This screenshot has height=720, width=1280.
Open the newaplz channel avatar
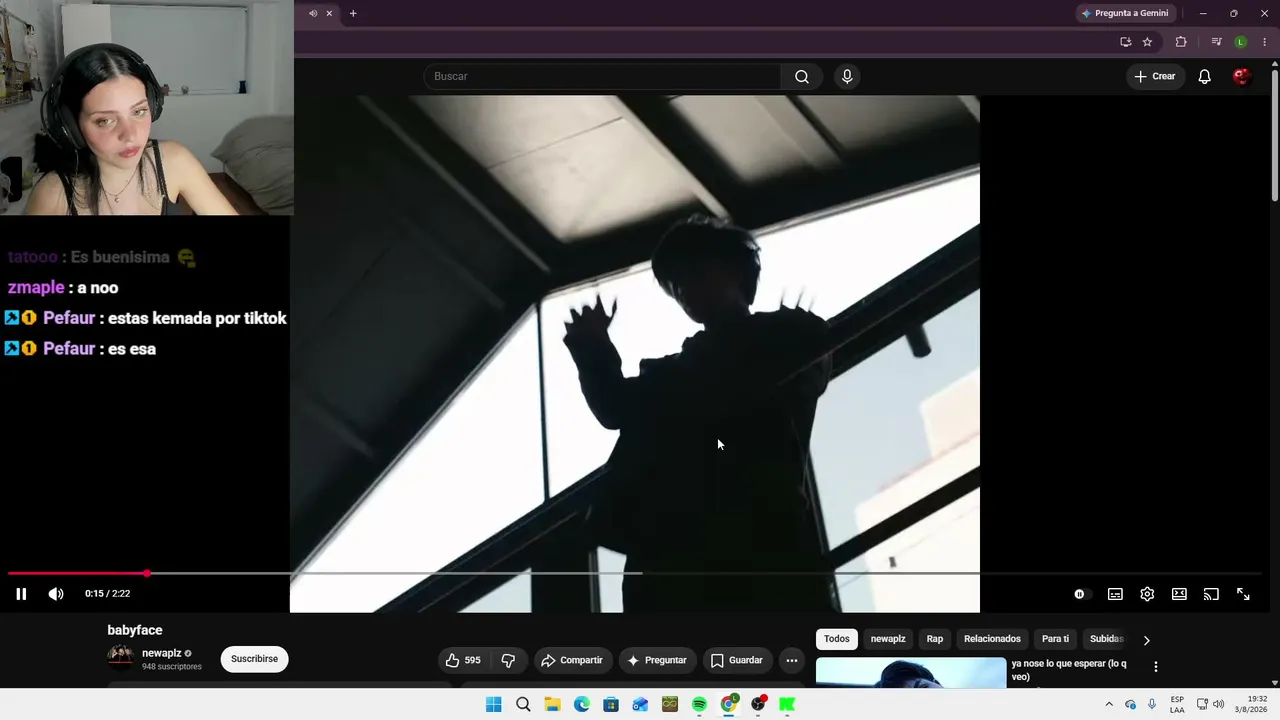pyautogui.click(x=120, y=657)
